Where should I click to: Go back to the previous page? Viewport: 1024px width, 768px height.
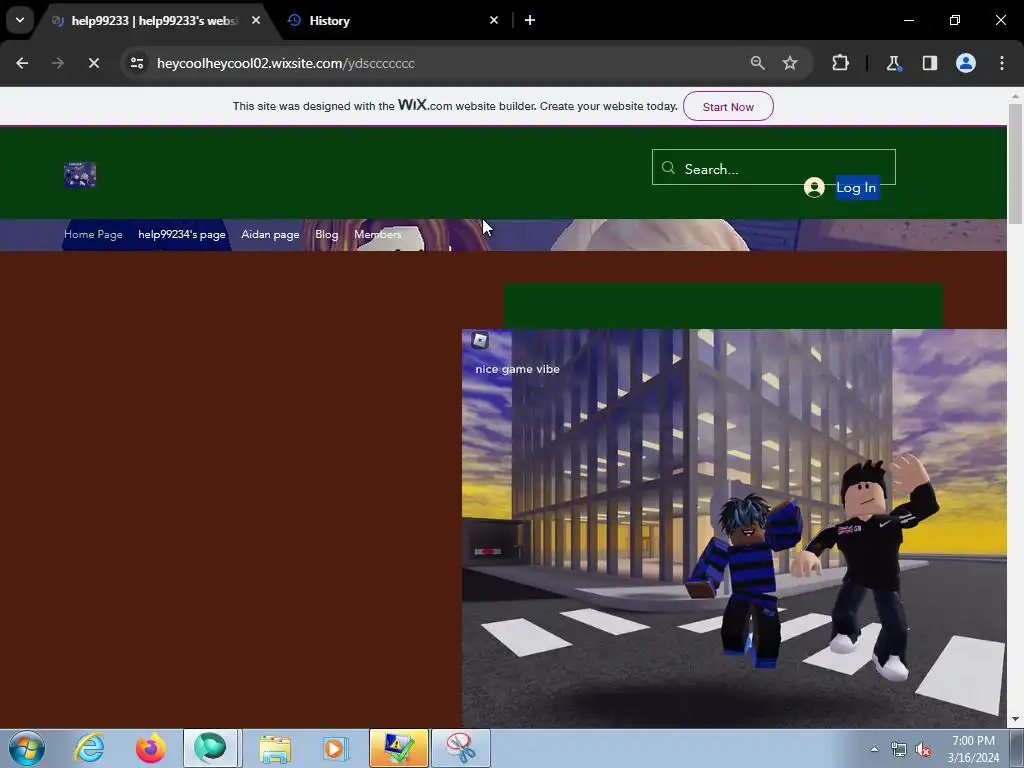22,63
